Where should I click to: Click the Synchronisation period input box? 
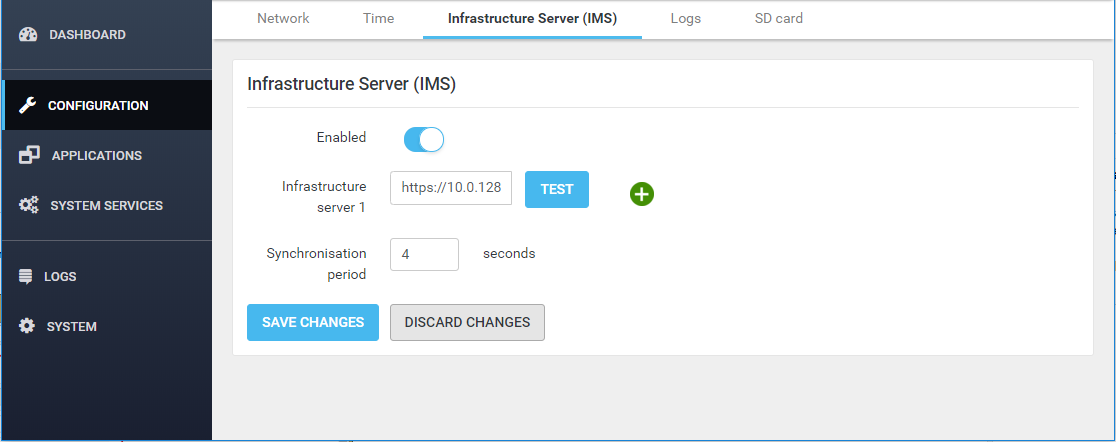pos(424,255)
